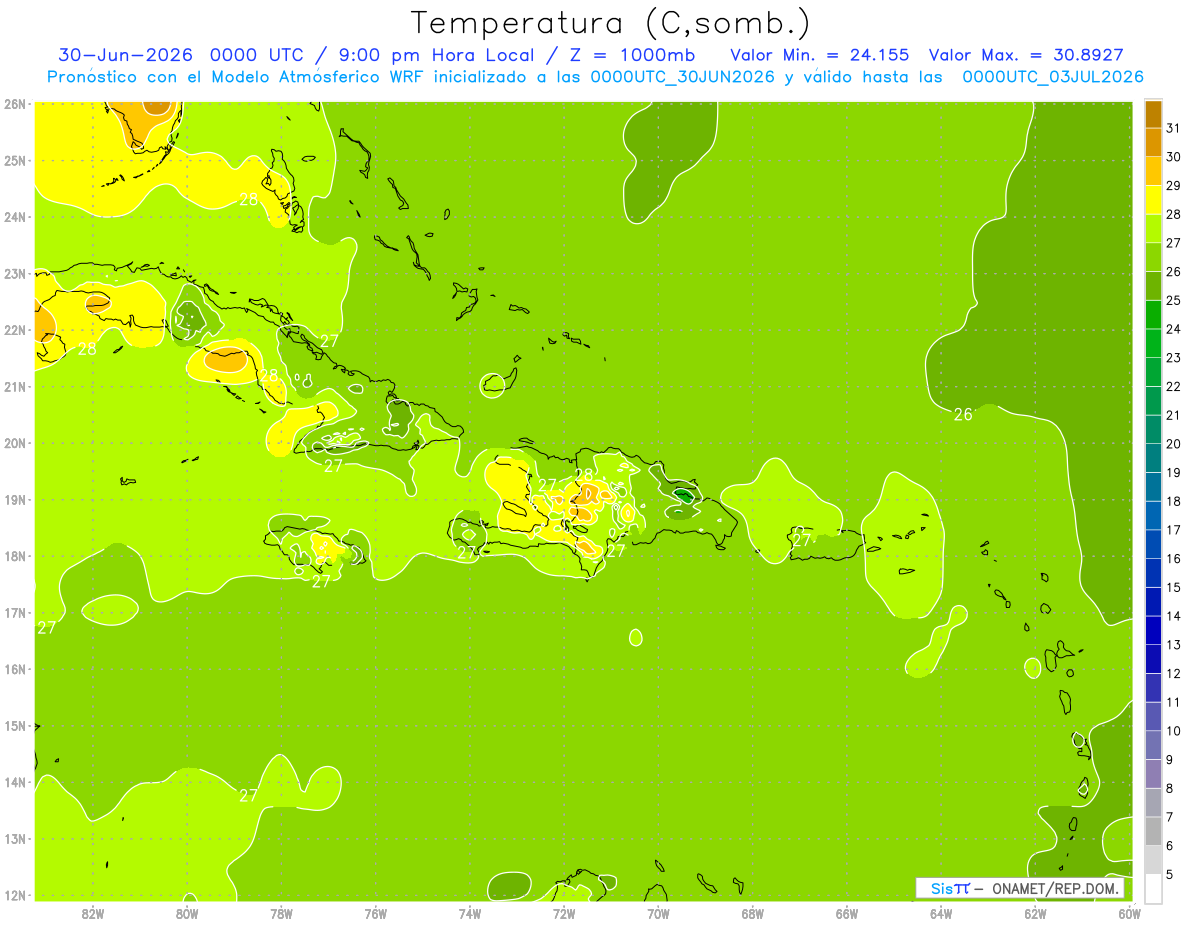Click the "22N" latitude axis label
The height and width of the screenshot is (927, 1200).
click(14, 330)
